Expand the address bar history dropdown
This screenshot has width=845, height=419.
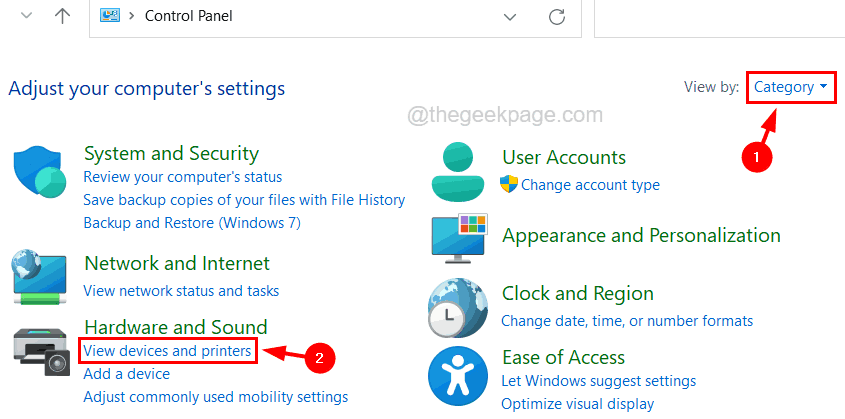511,16
